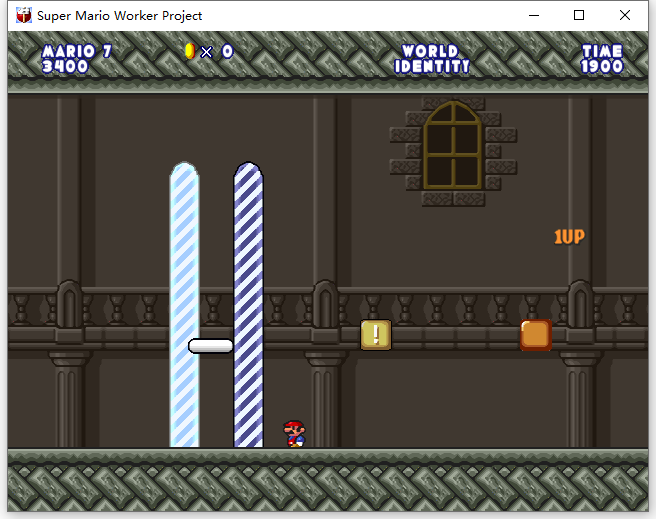Hit the yellow exclamation mark block
Image resolution: width=656 pixels, height=519 pixels.
(x=376, y=335)
